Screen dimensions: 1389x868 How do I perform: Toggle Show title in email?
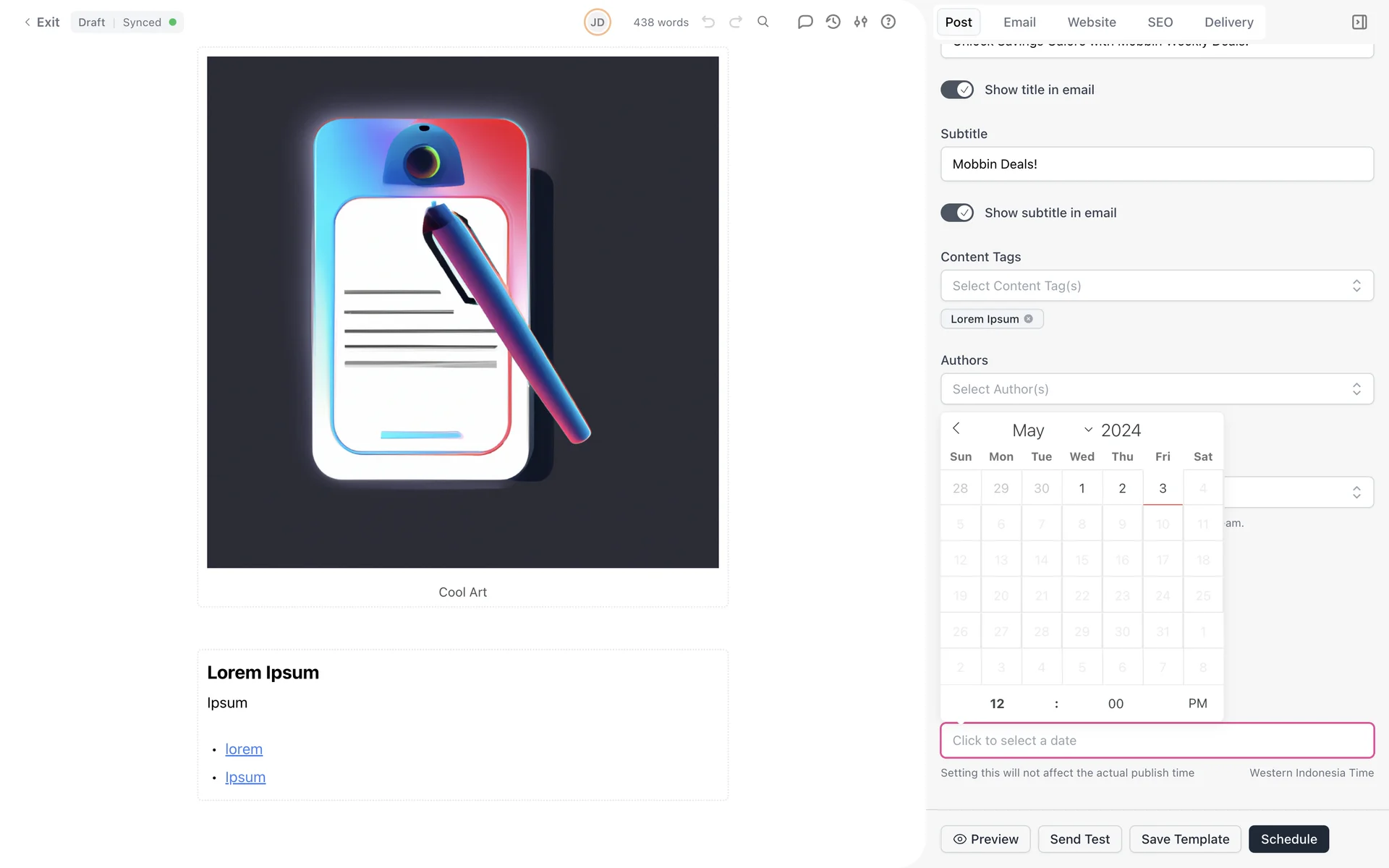click(x=957, y=90)
